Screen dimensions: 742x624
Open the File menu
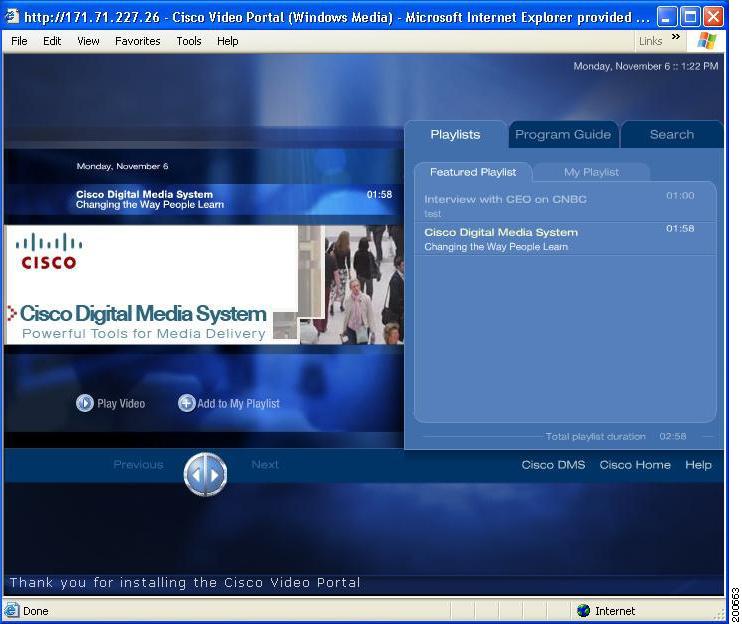pos(19,41)
